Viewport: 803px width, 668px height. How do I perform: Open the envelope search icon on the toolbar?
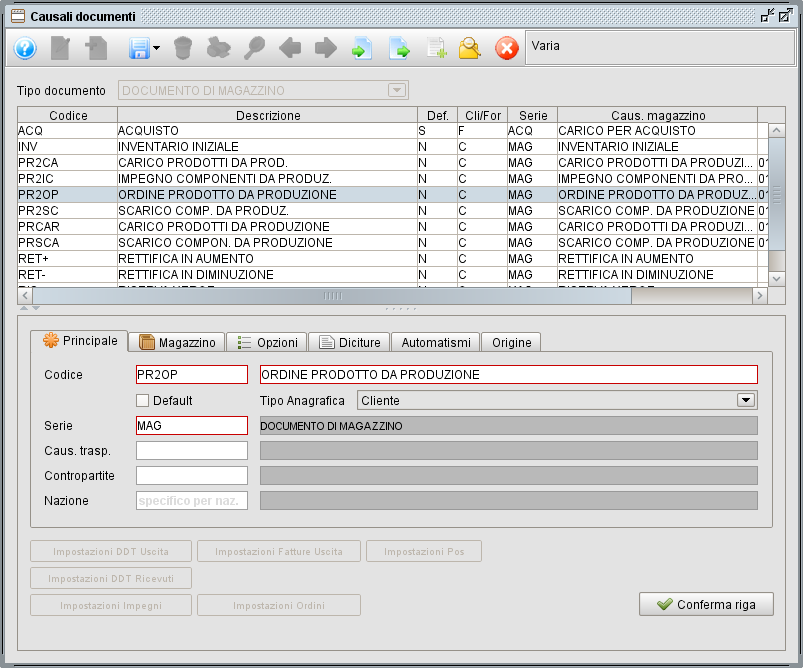[x=469, y=48]
